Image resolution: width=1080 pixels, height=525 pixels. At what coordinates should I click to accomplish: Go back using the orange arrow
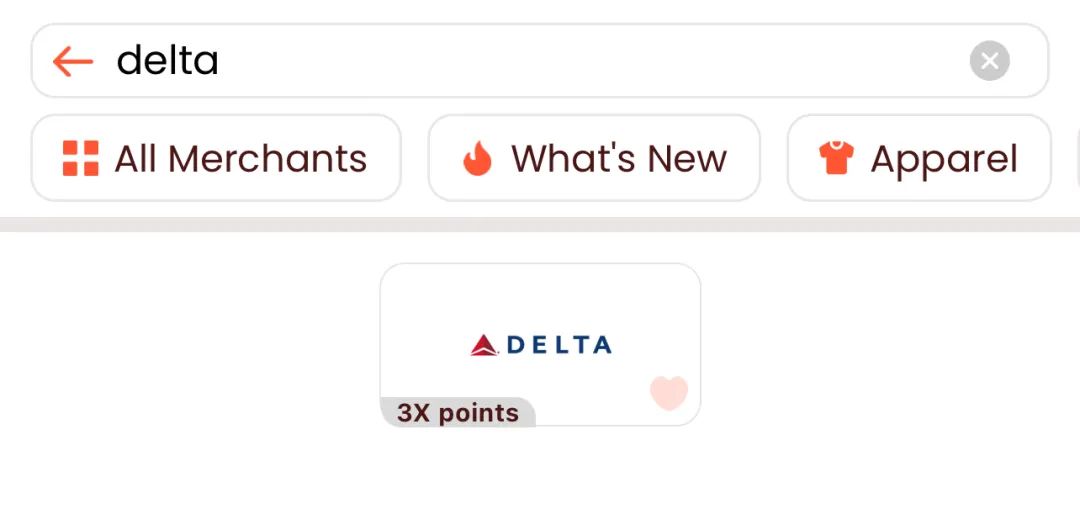73,61
